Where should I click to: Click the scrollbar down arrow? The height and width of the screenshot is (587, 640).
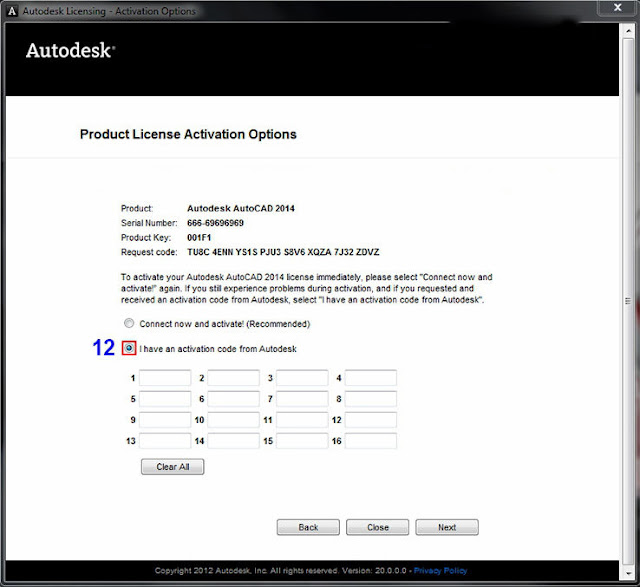[629, 573]
